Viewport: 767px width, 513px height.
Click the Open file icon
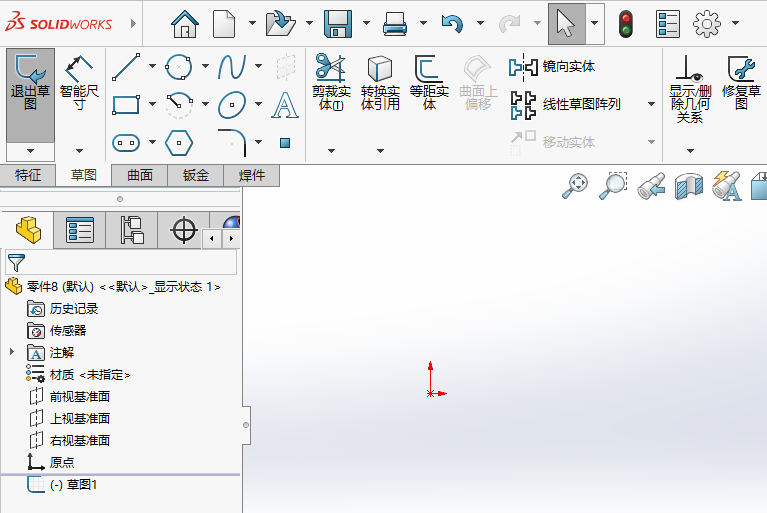(280, 23)
